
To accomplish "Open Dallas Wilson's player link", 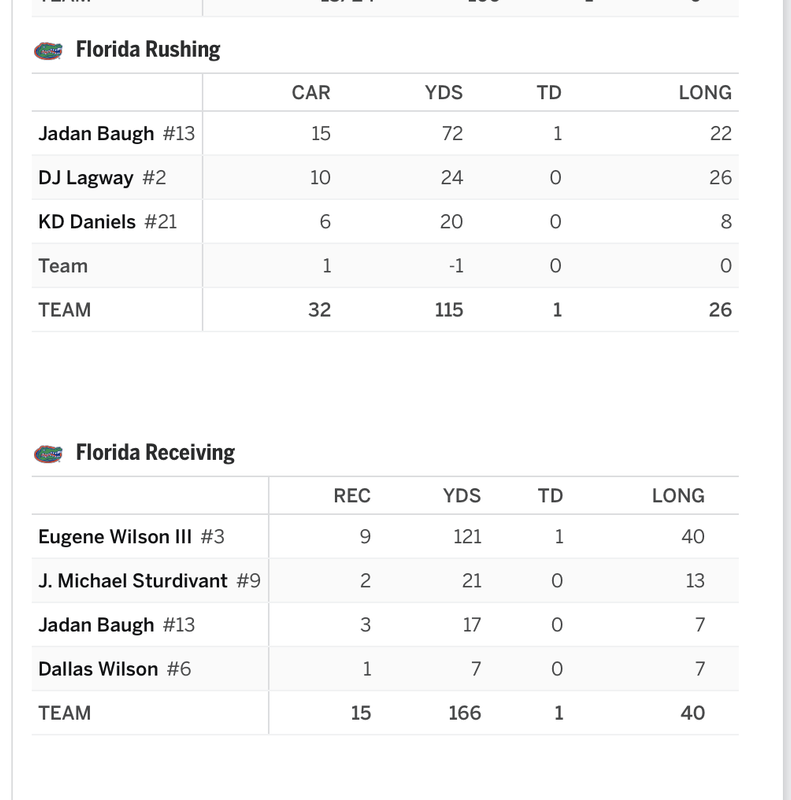I will [x=98, y=669].
